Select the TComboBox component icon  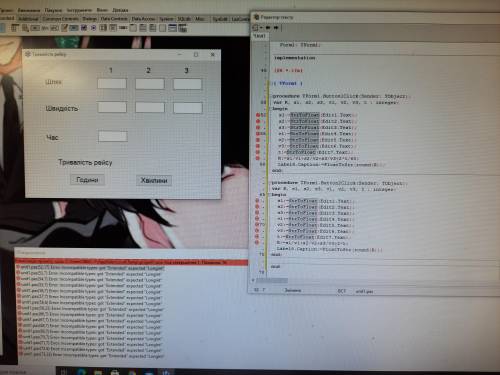coord(113,28)
